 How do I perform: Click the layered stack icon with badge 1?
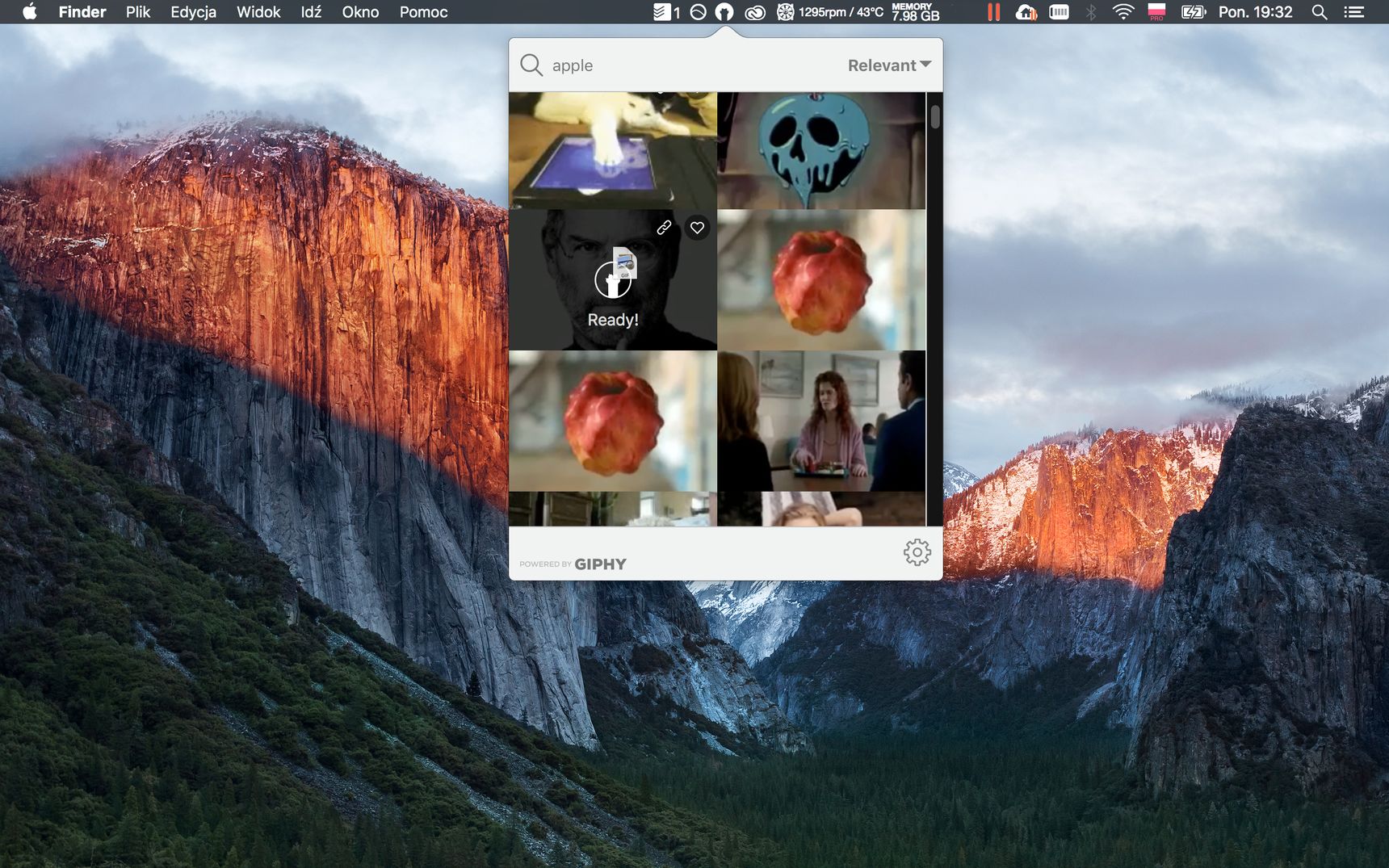(x=666, y=12)
